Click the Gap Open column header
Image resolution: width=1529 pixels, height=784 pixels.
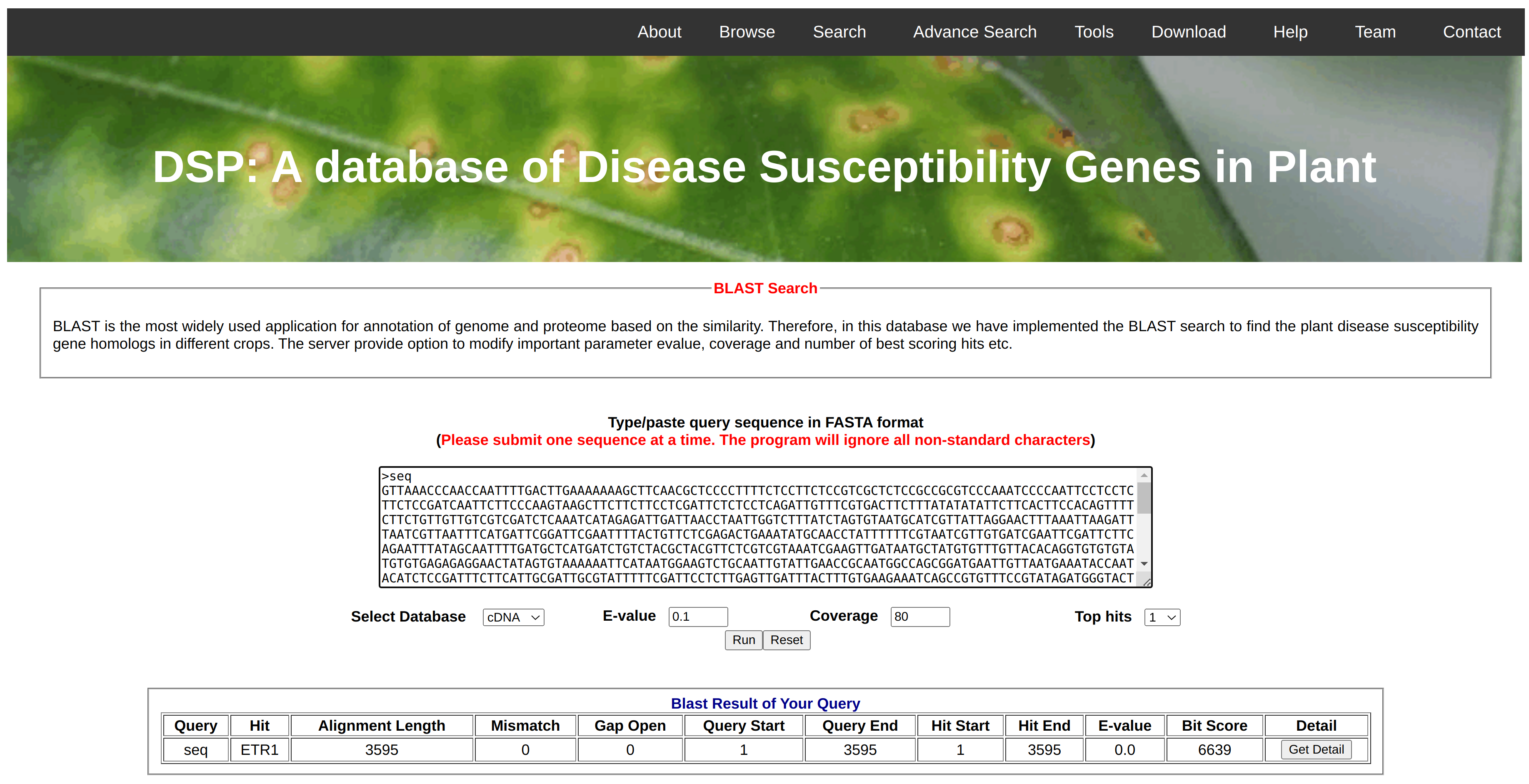tap(630, 725)
